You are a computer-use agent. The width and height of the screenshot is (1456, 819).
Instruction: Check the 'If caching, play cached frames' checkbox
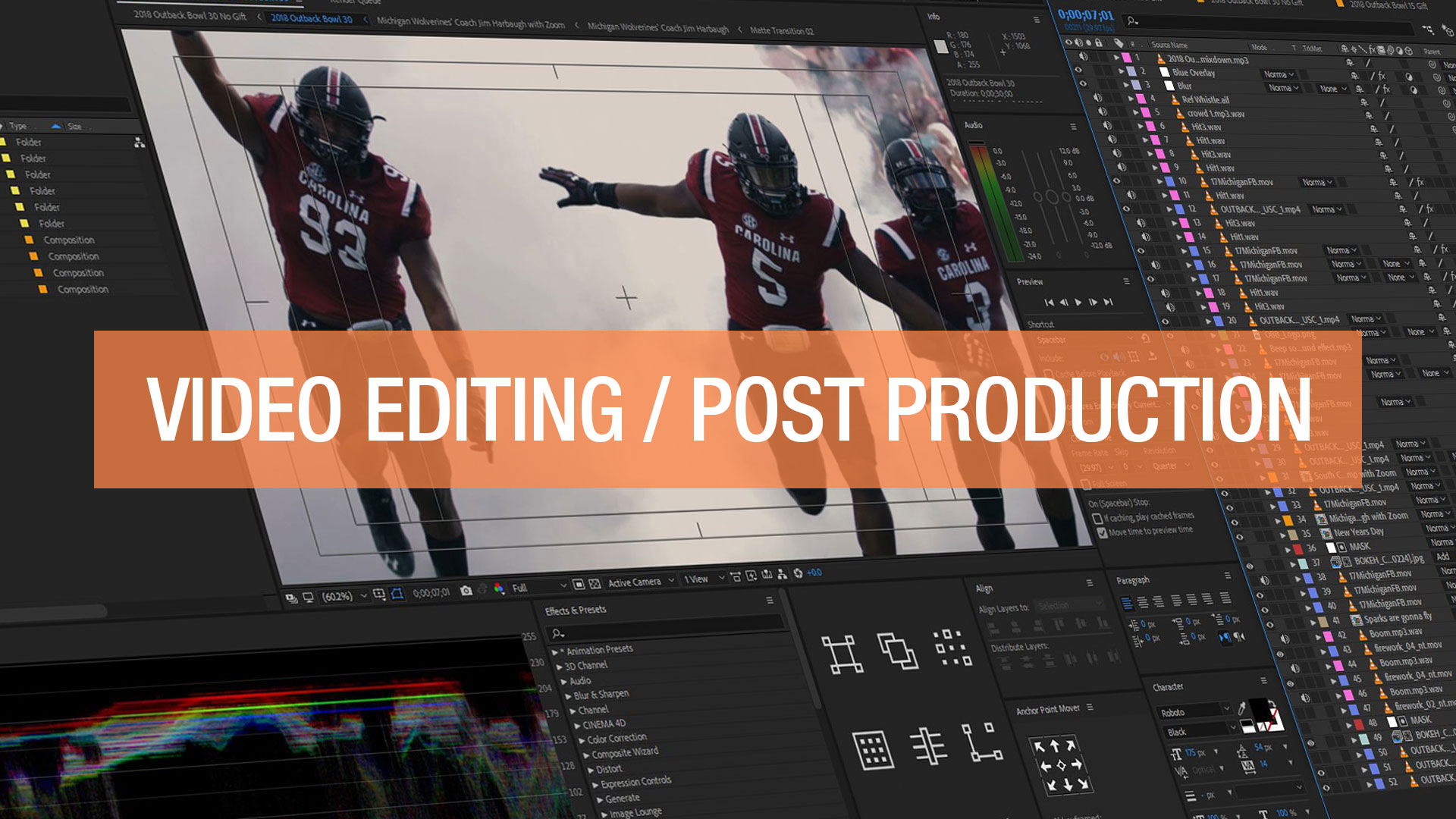[x=1097, y=519]
